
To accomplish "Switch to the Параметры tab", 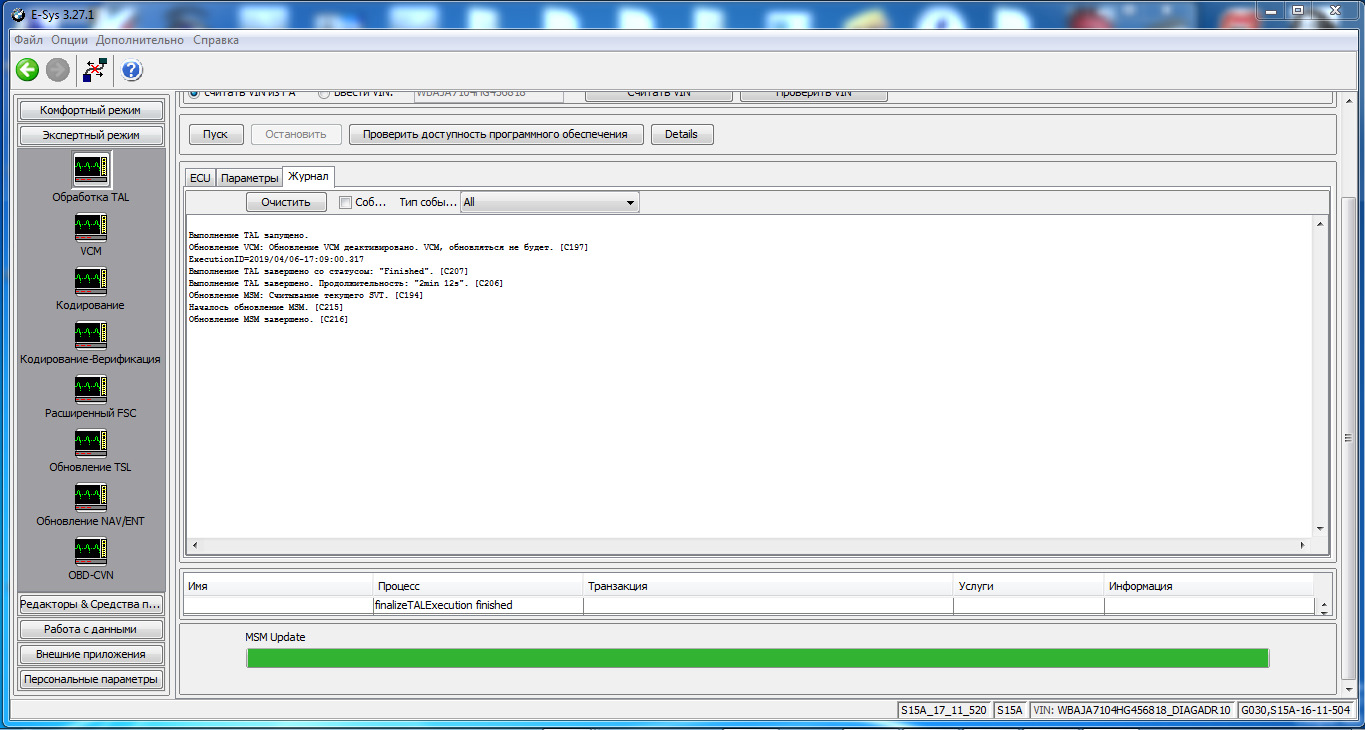I will 249,176.
